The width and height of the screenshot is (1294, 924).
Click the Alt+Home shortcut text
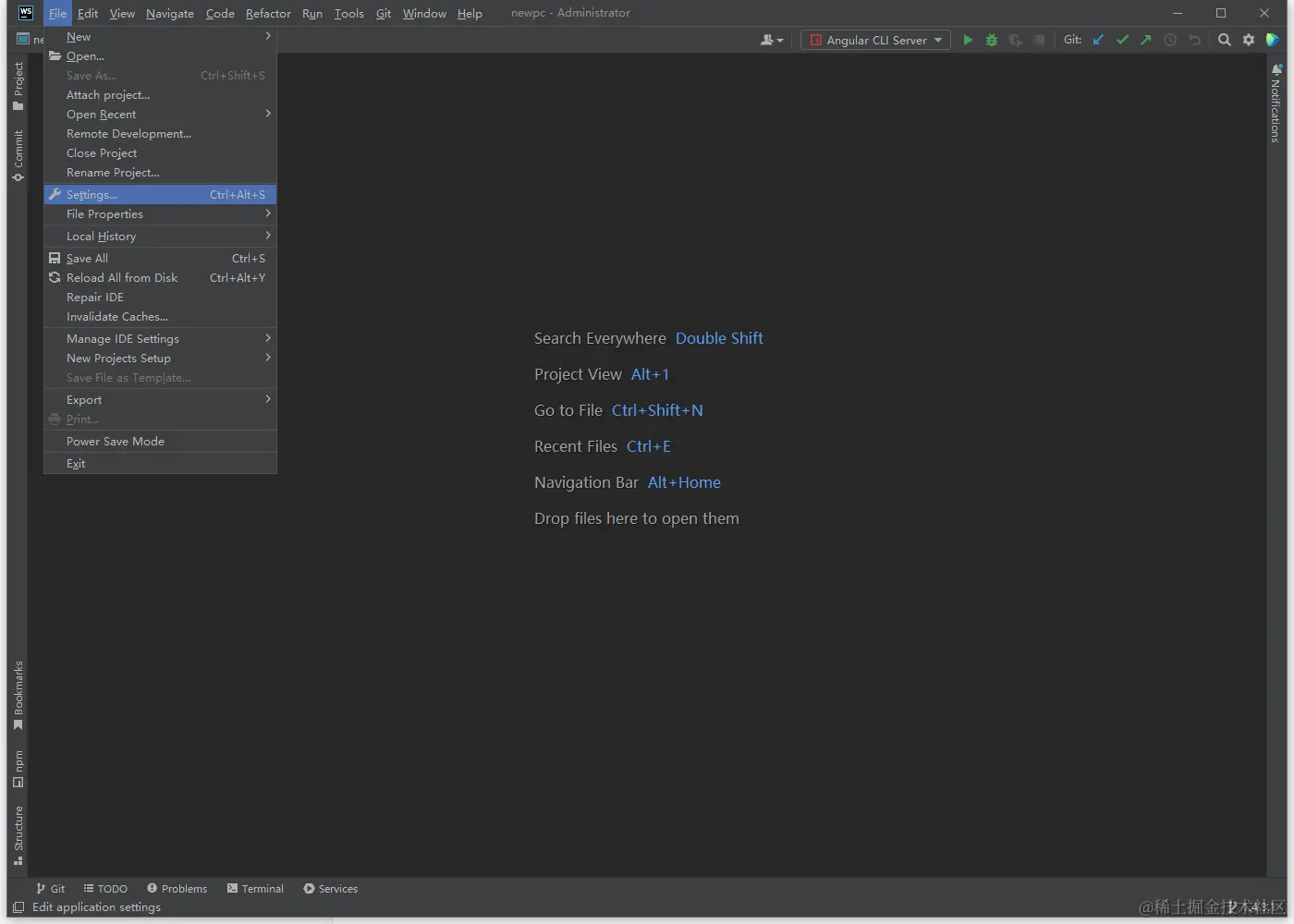tap(684, 482)
